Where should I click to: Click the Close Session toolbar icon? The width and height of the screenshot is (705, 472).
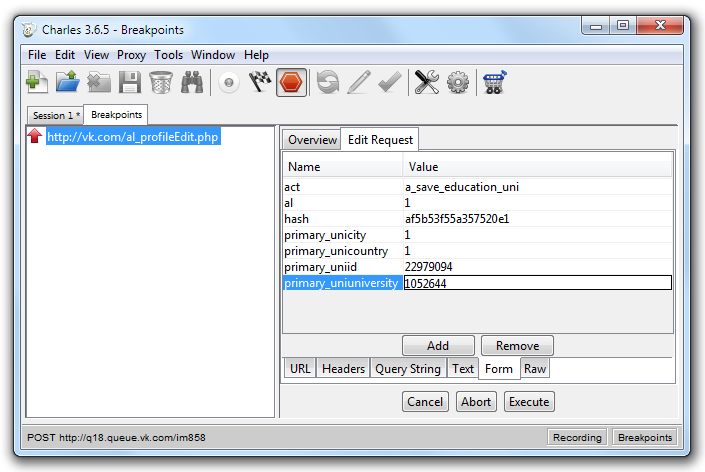(x=99, y=82)
